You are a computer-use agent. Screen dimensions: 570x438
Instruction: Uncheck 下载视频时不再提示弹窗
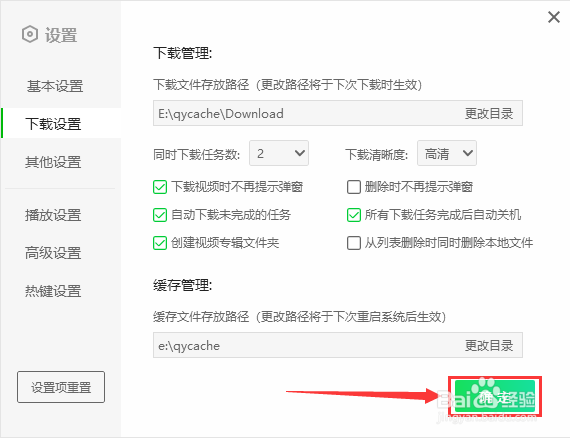coord(160,187)
